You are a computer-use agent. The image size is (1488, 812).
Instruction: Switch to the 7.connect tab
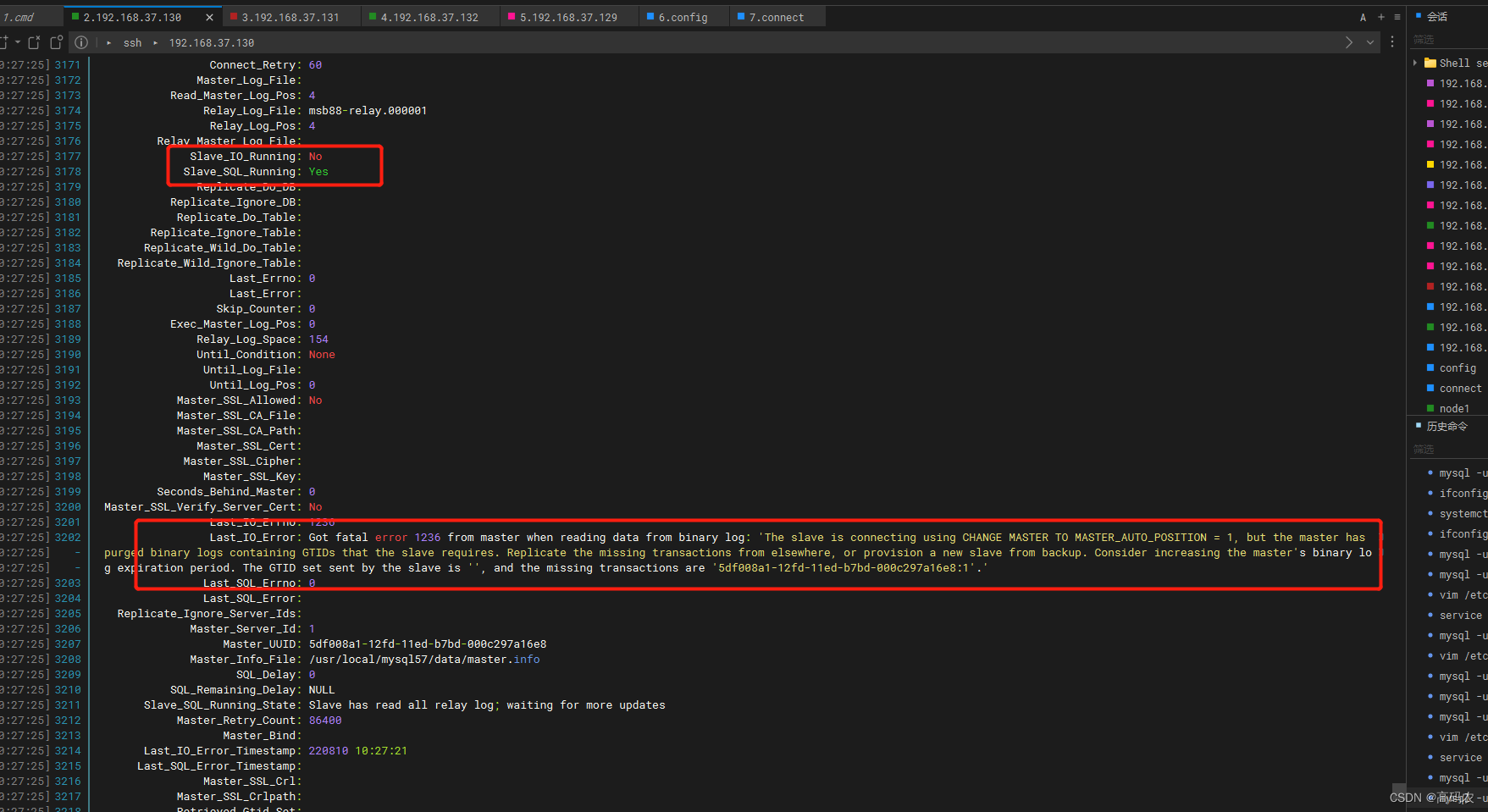[x=777, y=17]
